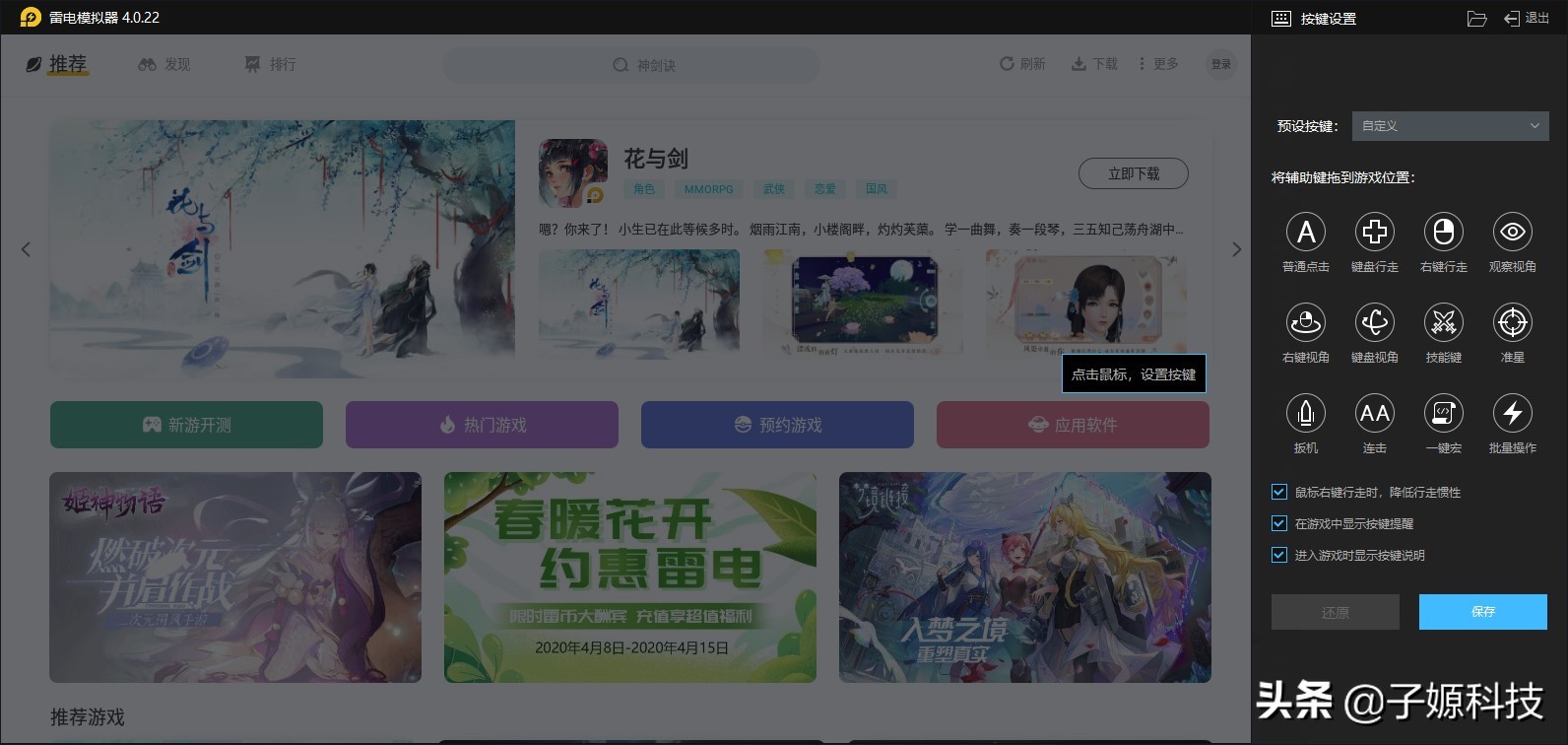Click the 花与剑 game title

coord(656,159)
